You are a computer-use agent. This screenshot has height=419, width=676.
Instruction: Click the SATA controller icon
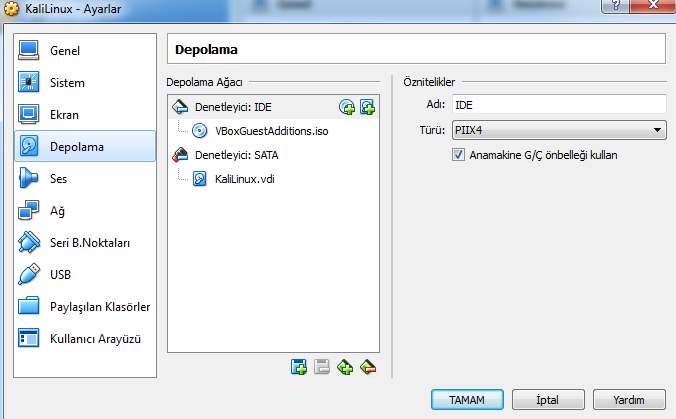(x=180, y=154)
